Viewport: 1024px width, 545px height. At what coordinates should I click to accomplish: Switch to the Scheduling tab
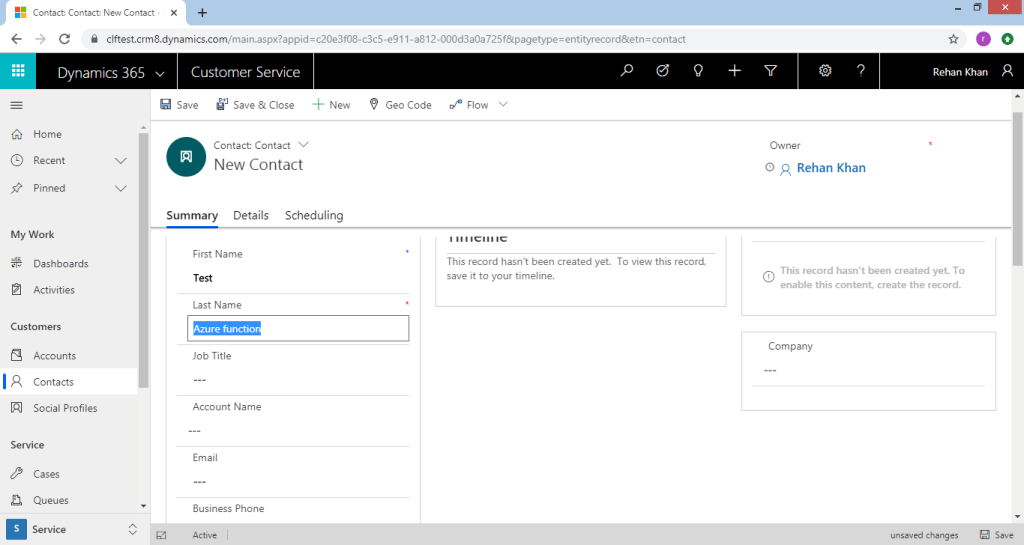pyautogui.click(x=314, y=215)
